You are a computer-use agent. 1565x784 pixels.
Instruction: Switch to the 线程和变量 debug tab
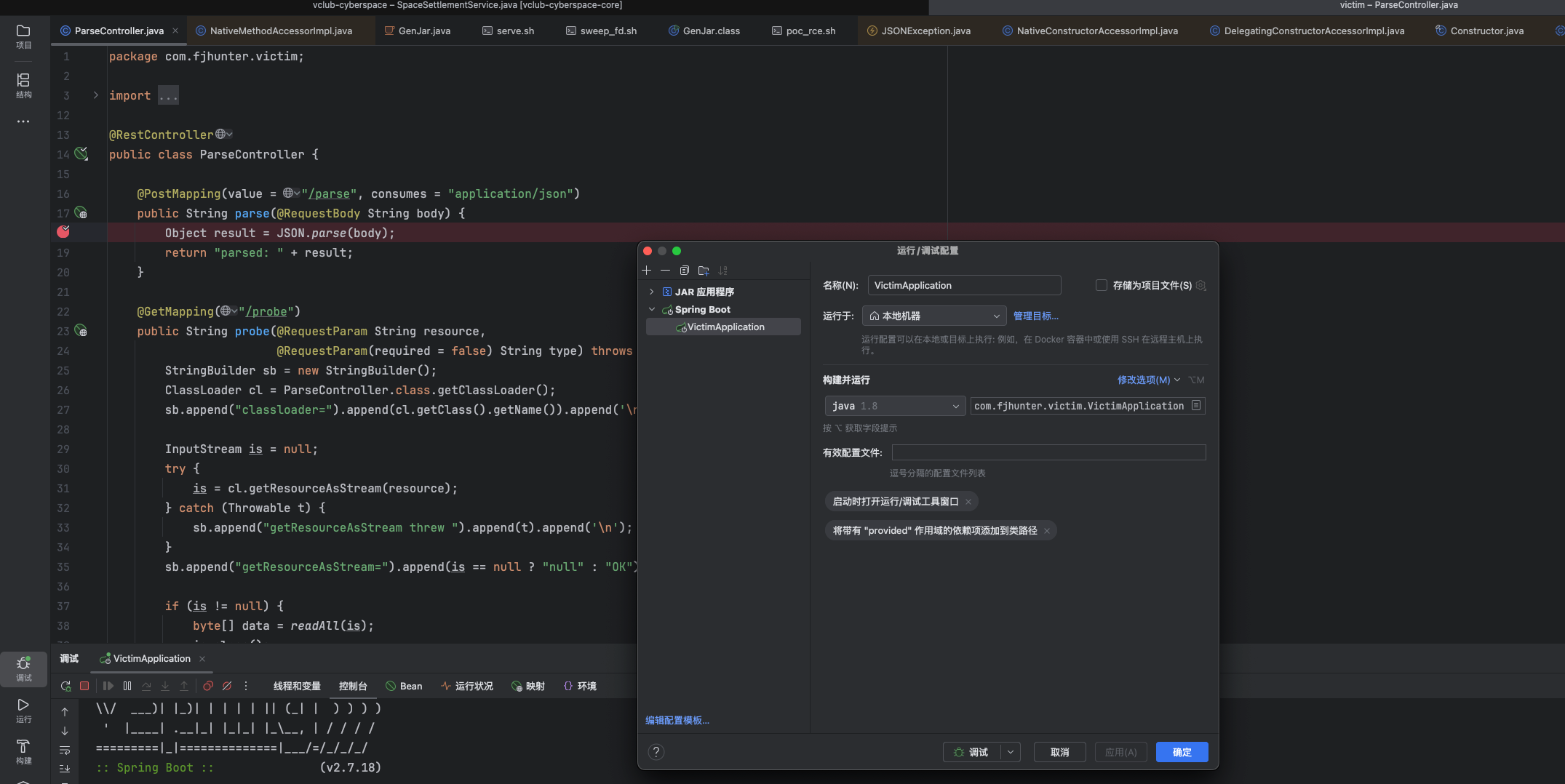point(297,686)
